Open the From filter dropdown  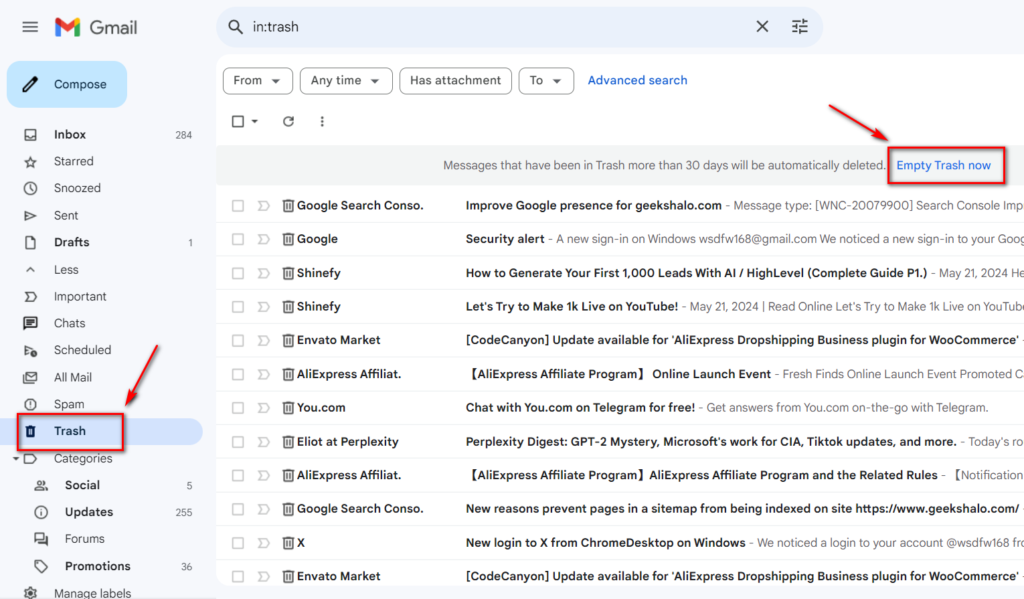pyautogui.click(x=257, y=80)
